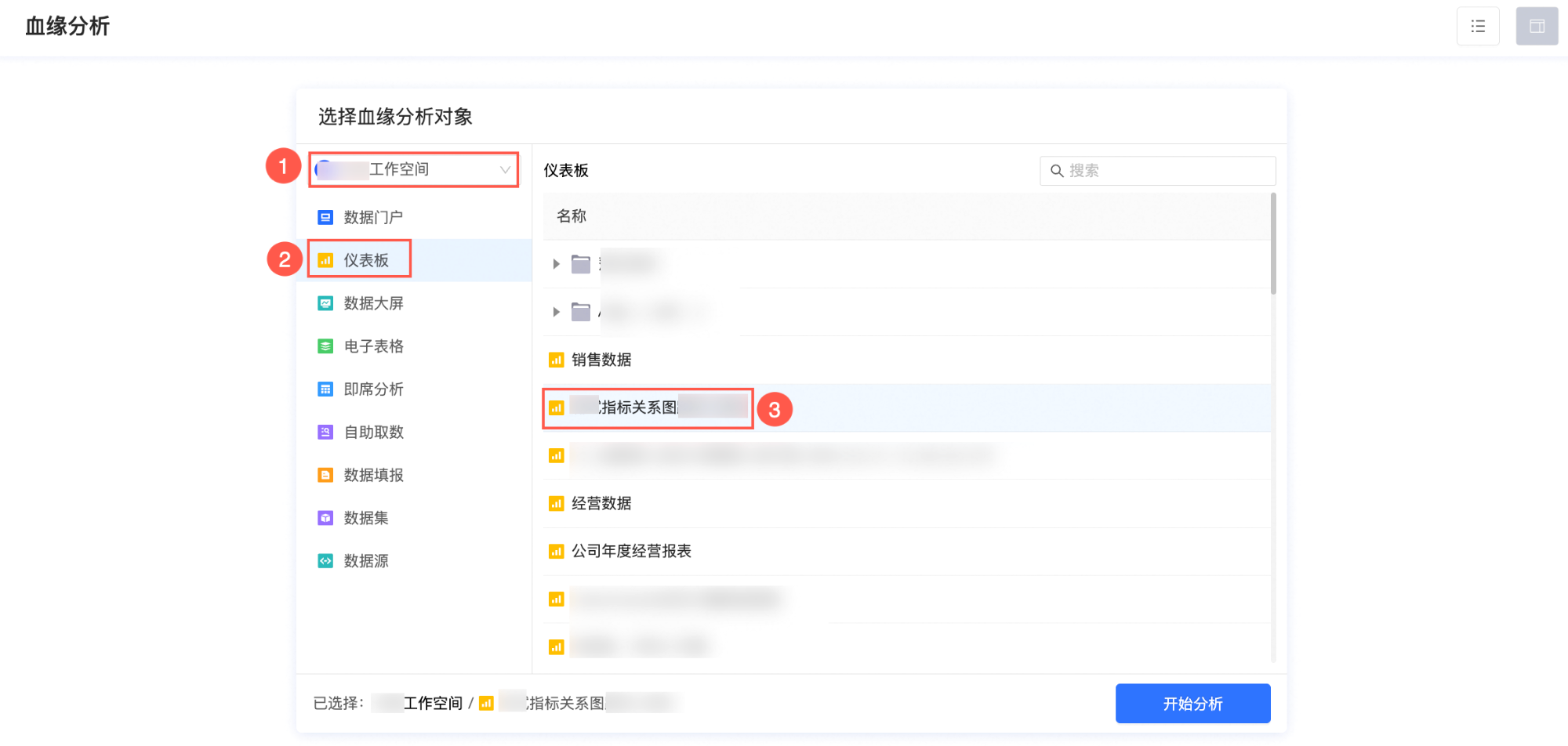Select the 经营数据 dashboard

click(x=601, y=503)
